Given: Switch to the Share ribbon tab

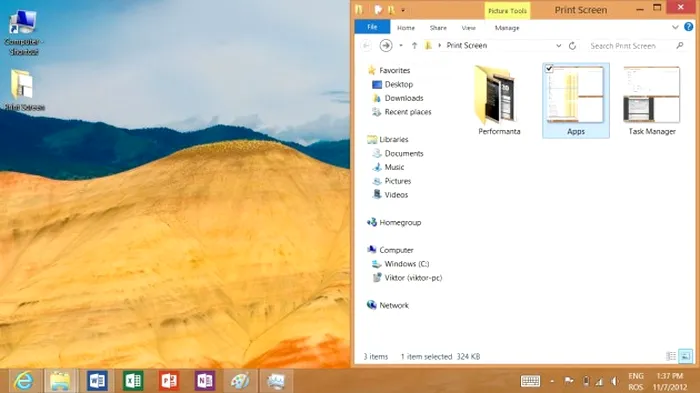Looking at the screenshot, I should (438, 28).
